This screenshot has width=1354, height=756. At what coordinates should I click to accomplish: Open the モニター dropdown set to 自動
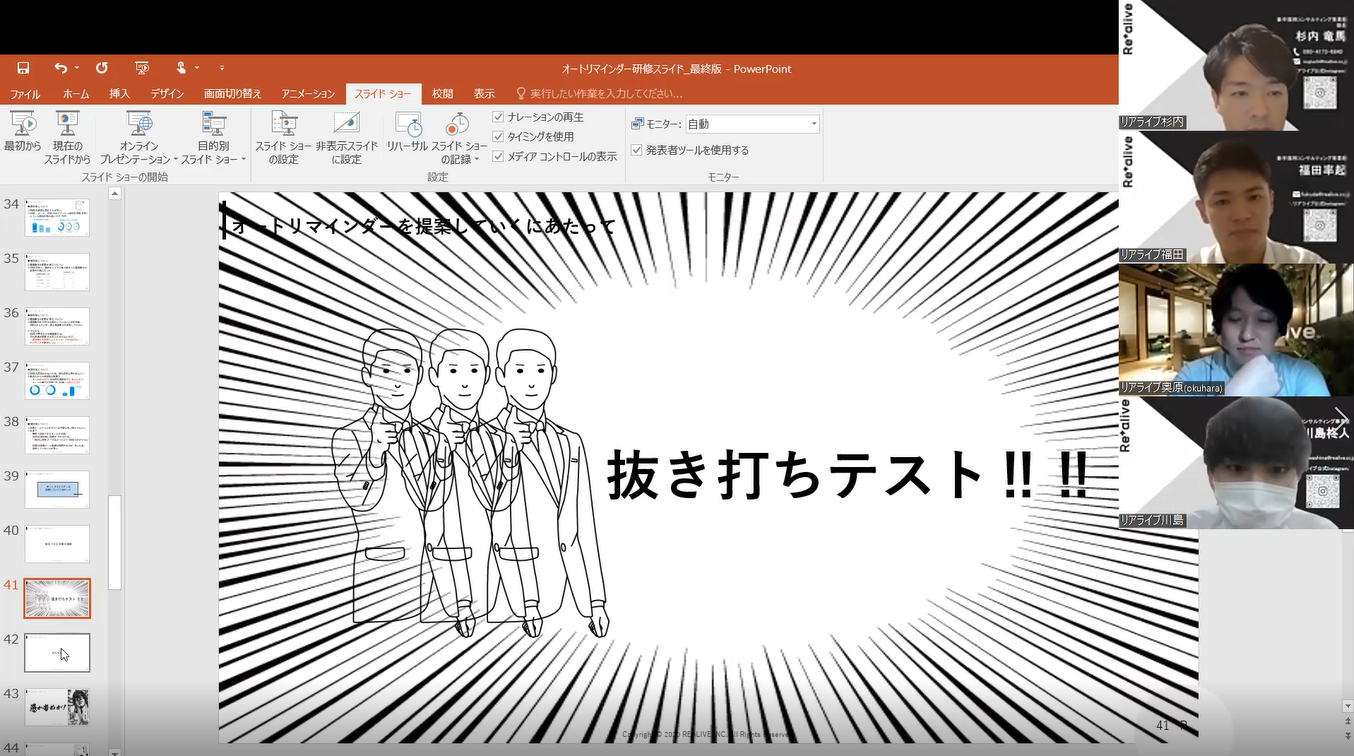tap(752, 124)
